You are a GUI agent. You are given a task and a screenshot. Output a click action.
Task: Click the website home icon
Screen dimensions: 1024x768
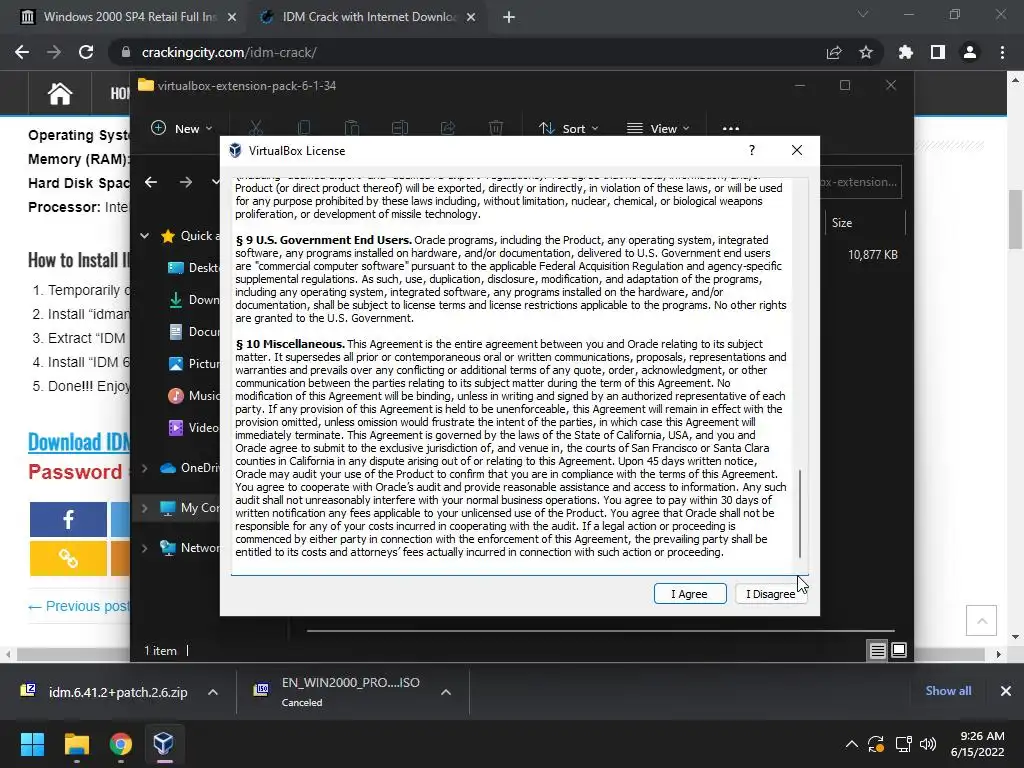(x=59, y=93)
